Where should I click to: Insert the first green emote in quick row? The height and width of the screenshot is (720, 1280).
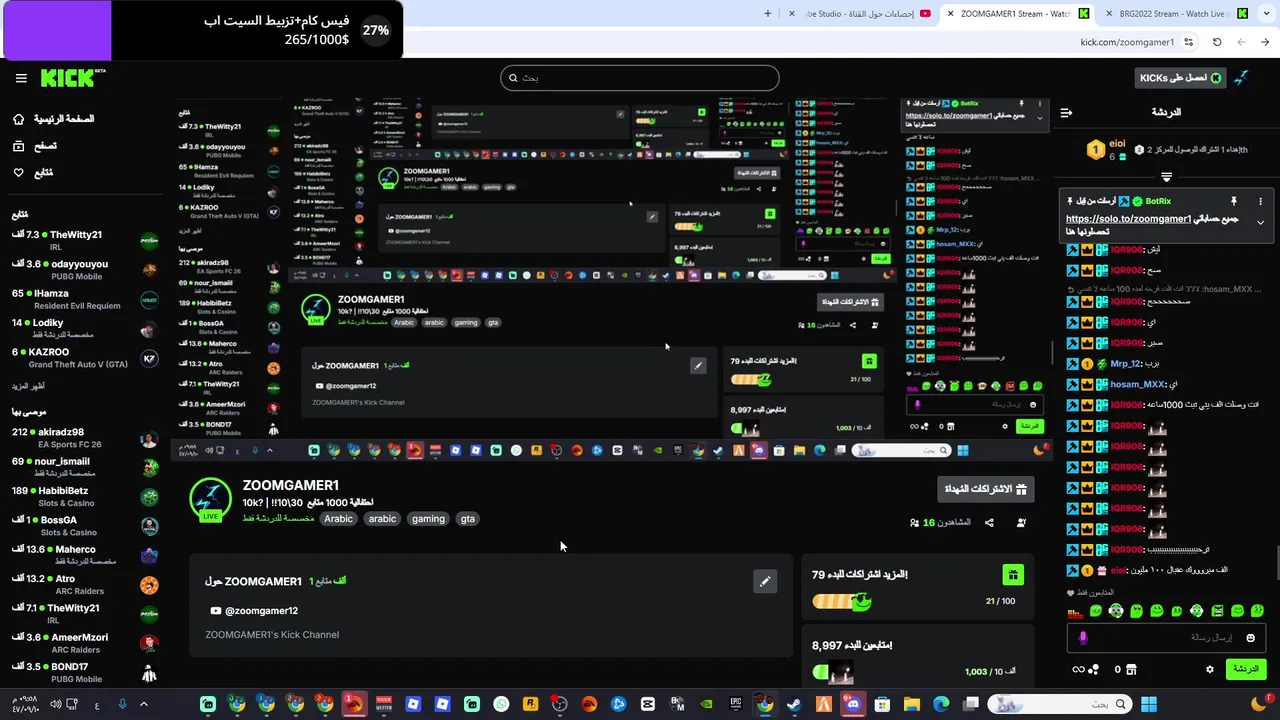(x=1096, y=611)
